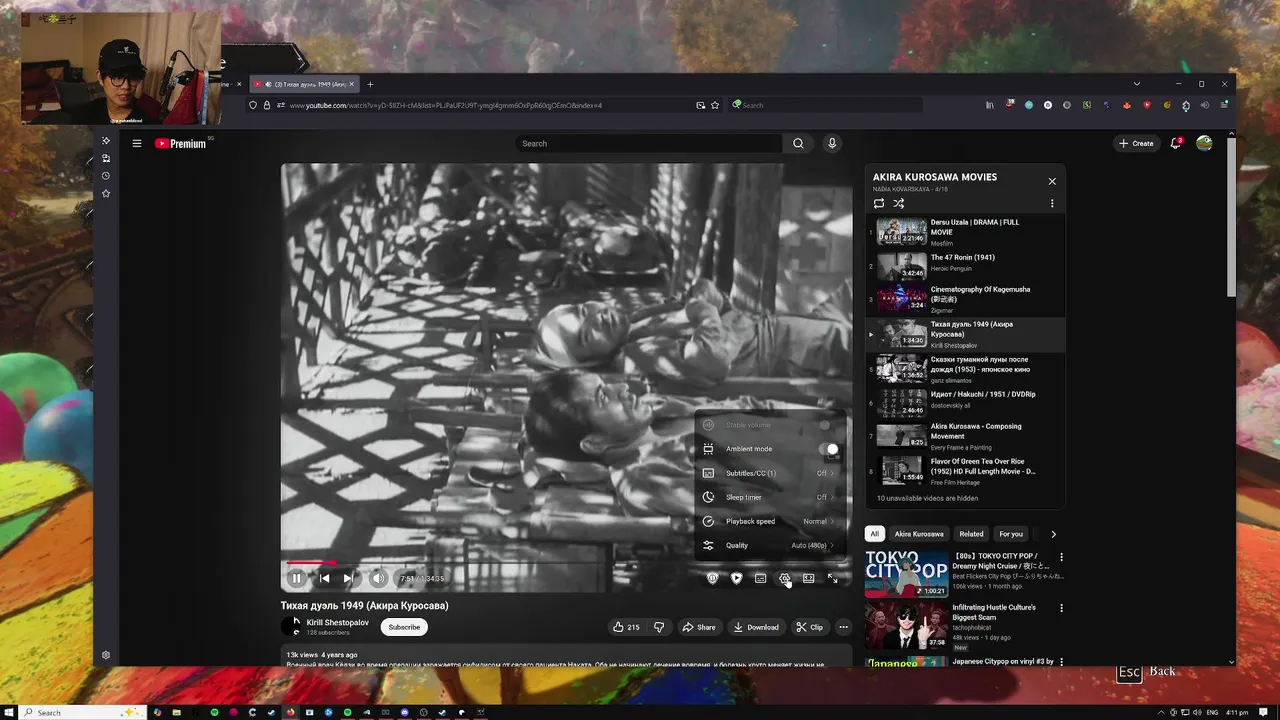Seek on the red video progress bar
Screen dimensions: 1280x720
[566, 563]
